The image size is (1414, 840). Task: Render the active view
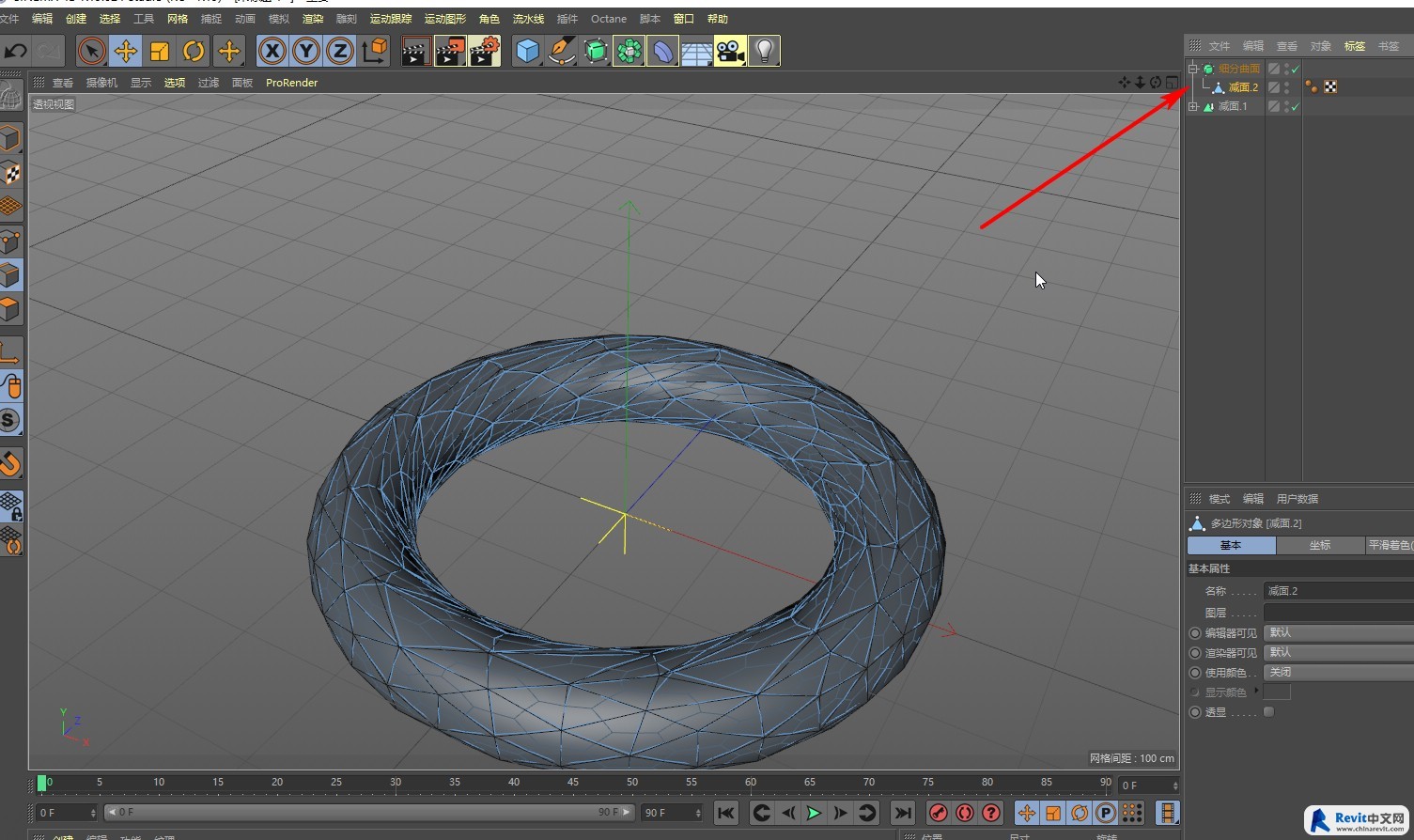[415, 51]
